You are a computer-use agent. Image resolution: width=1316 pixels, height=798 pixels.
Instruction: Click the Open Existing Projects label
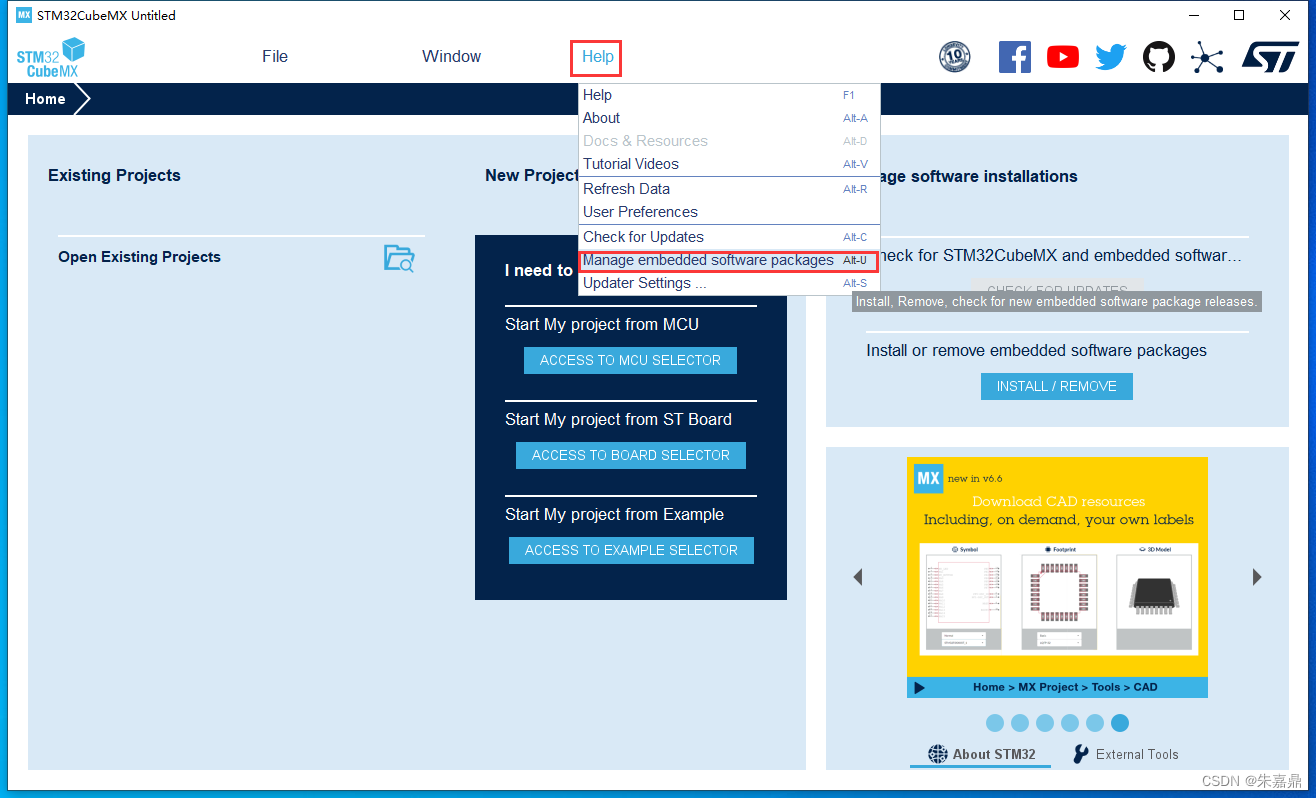pyautogui.click(x=139, y=257)
